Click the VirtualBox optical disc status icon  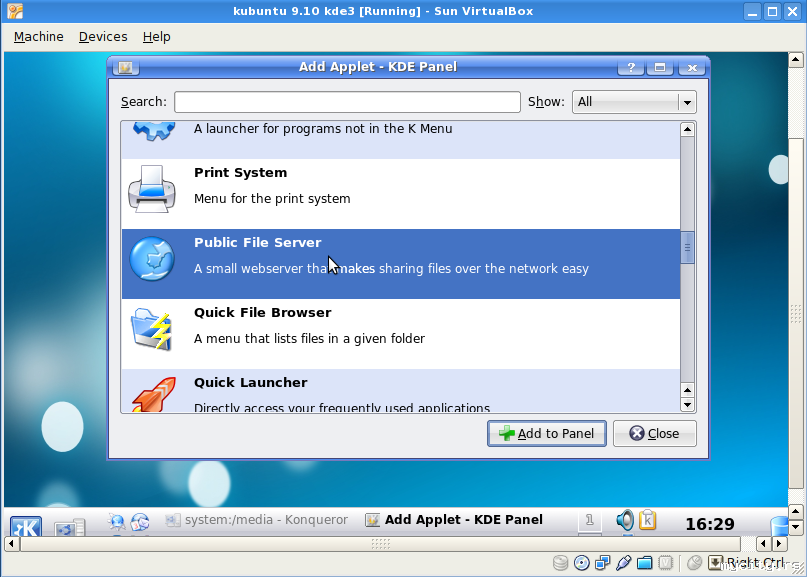(582, 563)
